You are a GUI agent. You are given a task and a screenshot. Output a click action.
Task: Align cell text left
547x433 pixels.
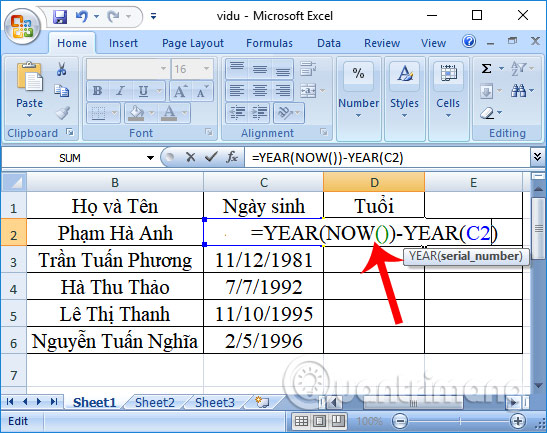(x=237, y=91)
